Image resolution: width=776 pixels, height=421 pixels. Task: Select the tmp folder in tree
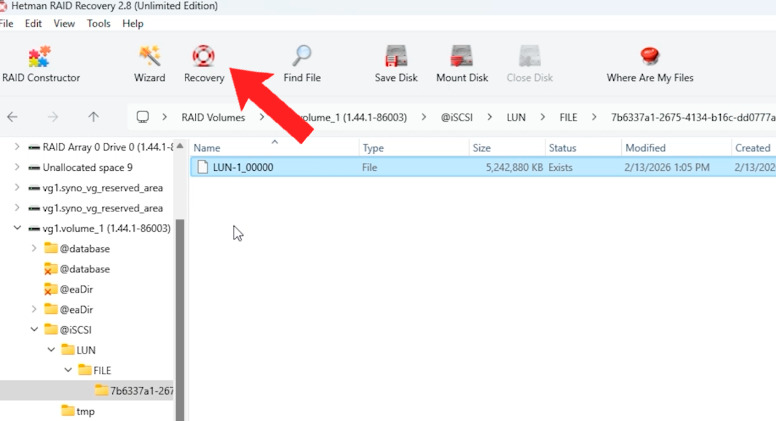pos(78,411)
